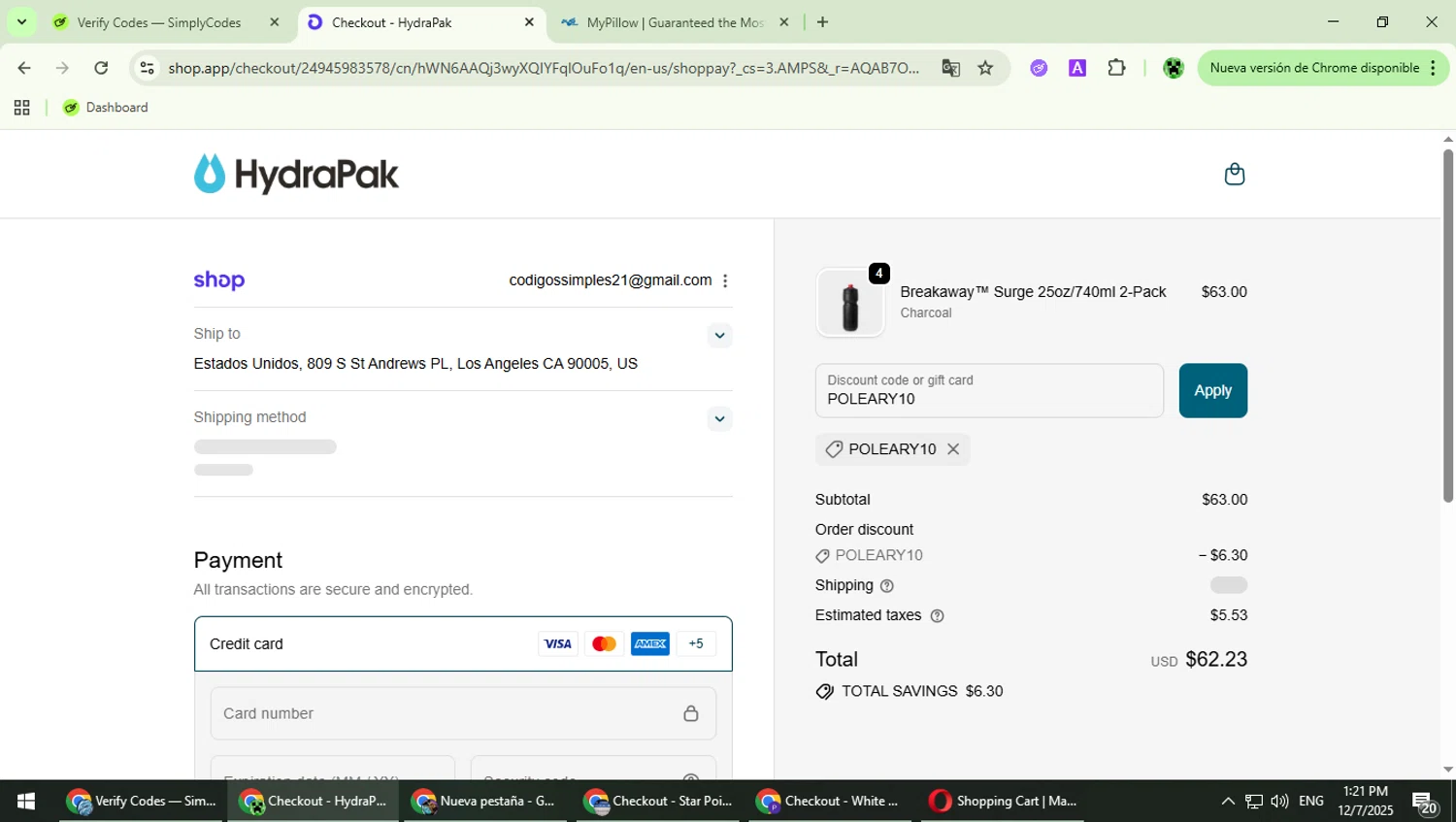Click the page vertical scrollbar

click(1447, 324)
